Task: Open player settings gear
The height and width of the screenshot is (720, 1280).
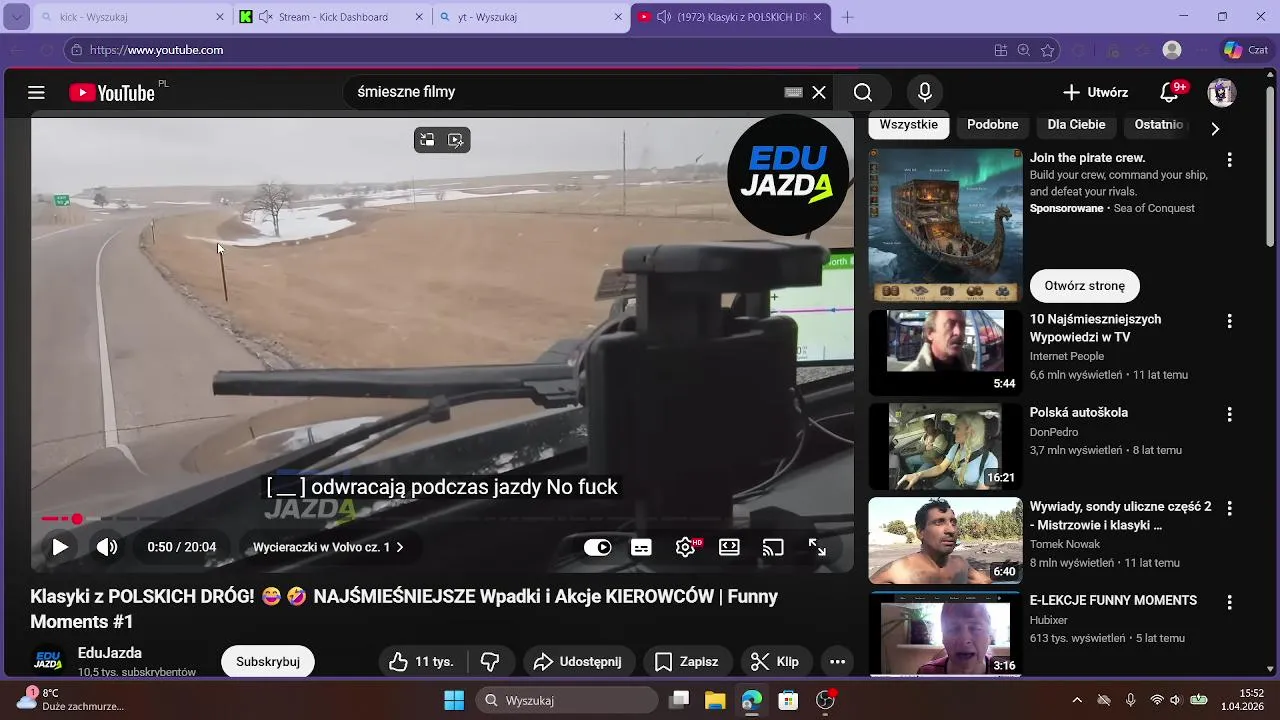Action: pyautogui.click(x=686, y=547)
